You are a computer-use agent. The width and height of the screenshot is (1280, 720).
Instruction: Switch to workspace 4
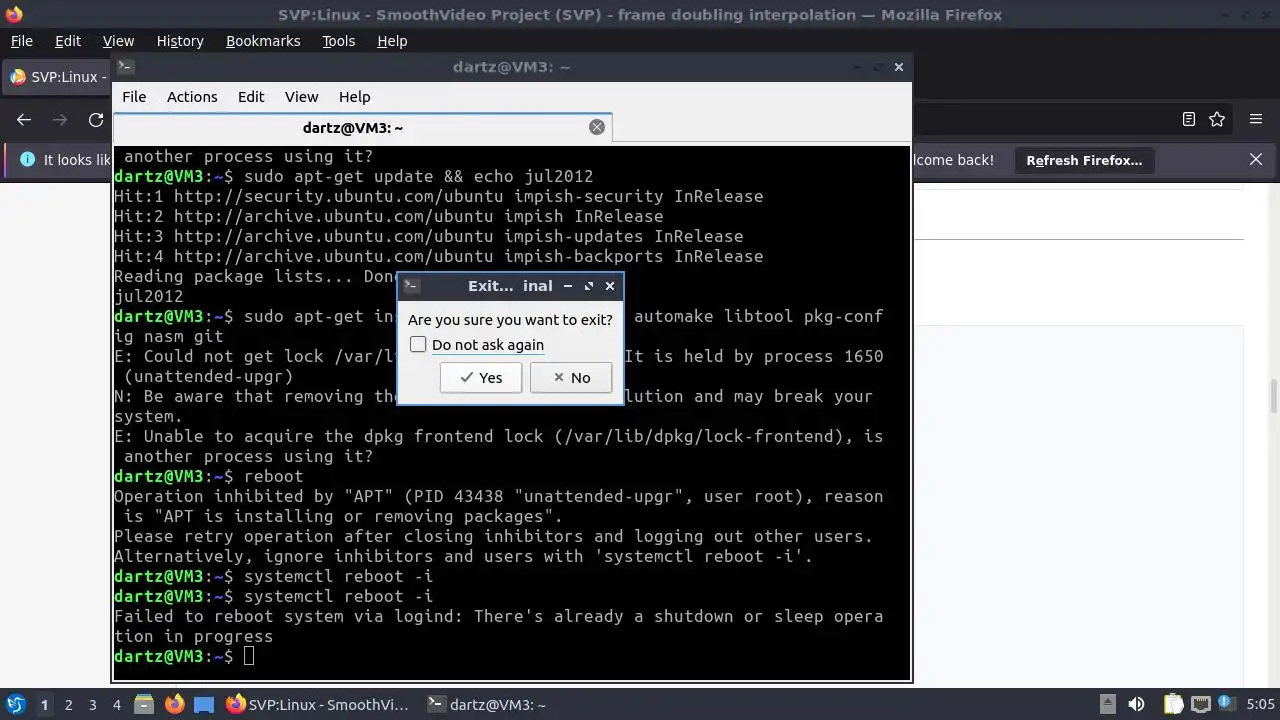coord(116,704)
